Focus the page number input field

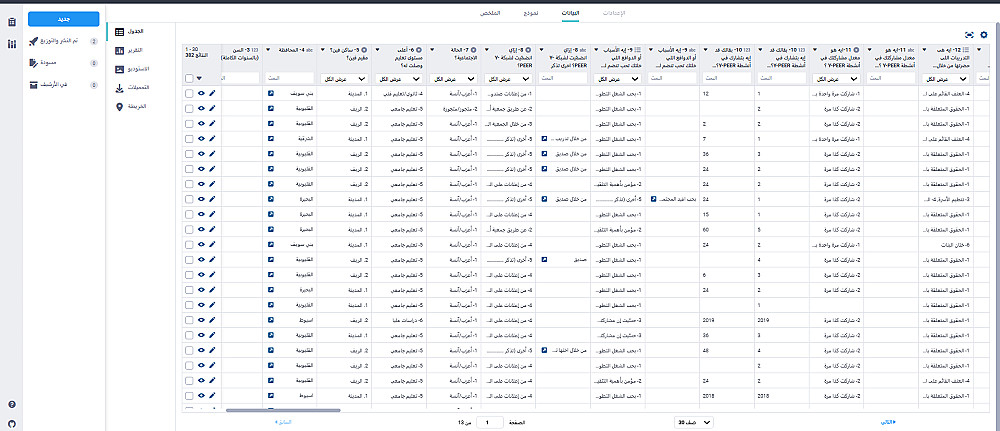489,422
